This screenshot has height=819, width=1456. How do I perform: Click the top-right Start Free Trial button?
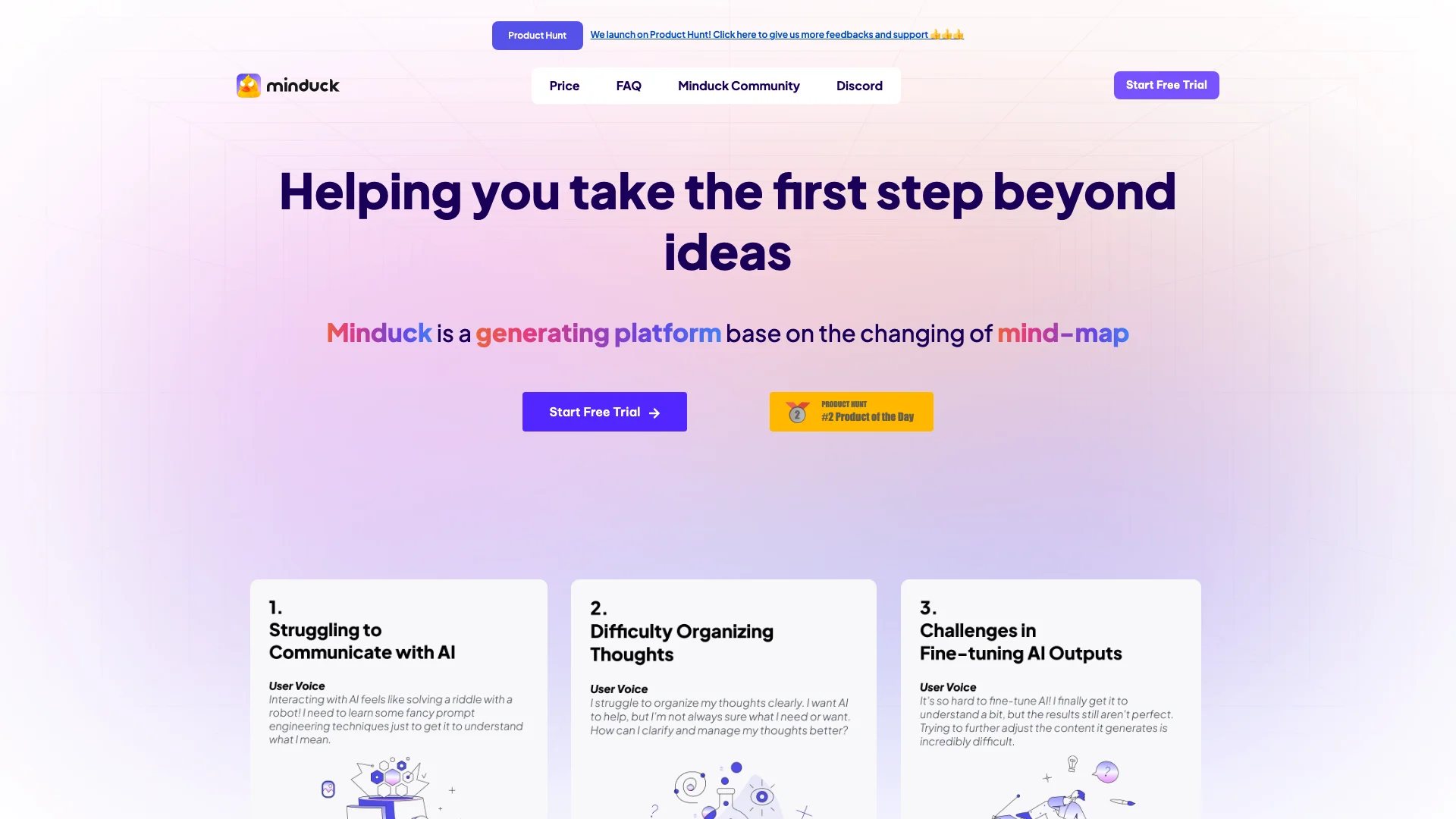point(1166,85)
